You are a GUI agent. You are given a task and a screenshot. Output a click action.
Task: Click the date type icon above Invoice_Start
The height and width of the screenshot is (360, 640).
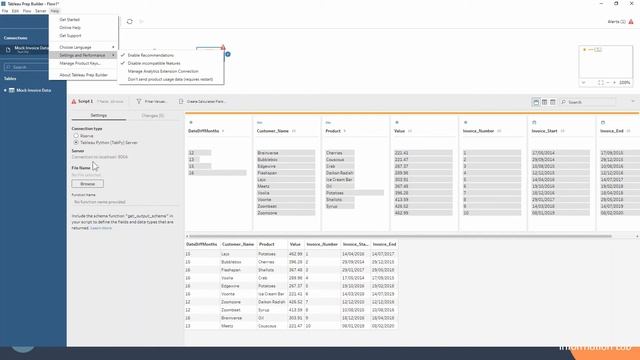534,122
